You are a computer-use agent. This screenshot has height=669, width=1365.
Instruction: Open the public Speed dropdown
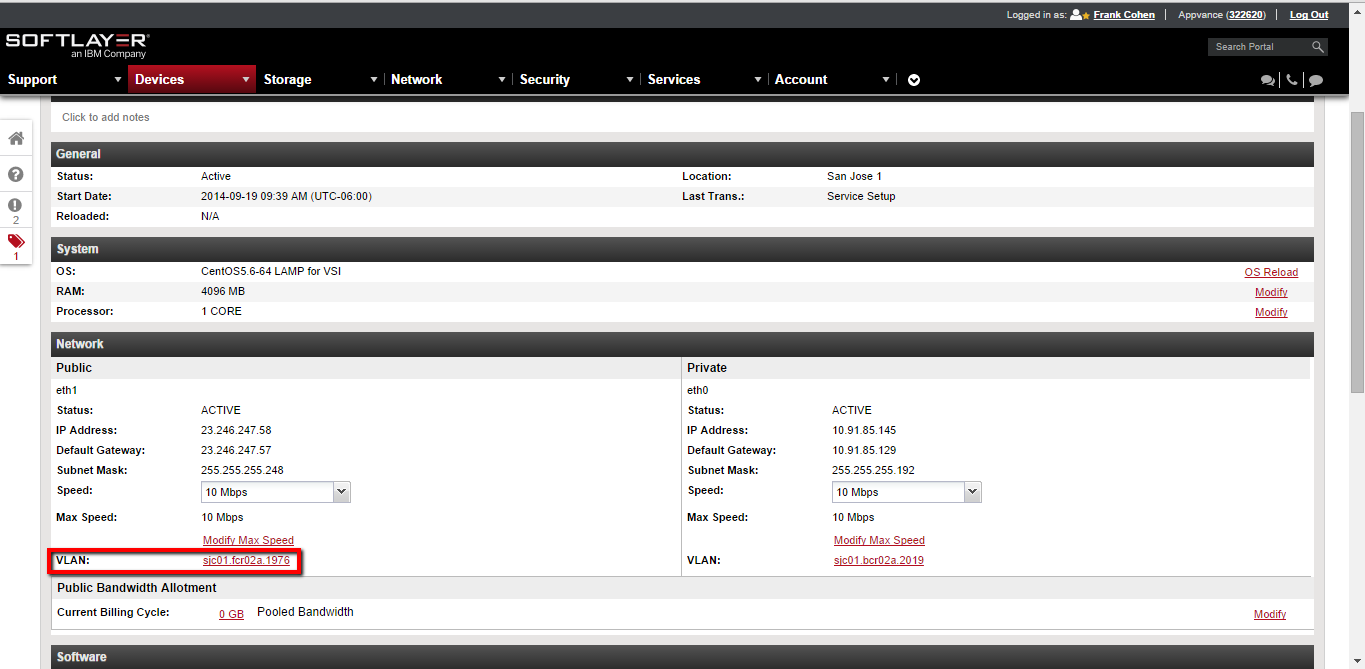pyautogui.click(x=276, y=492)
